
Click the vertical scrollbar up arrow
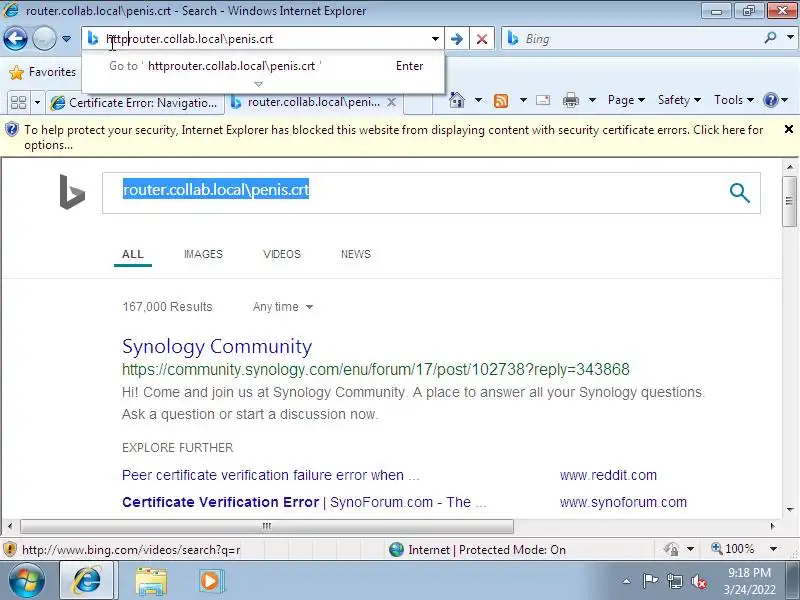[x=789, y=167]
